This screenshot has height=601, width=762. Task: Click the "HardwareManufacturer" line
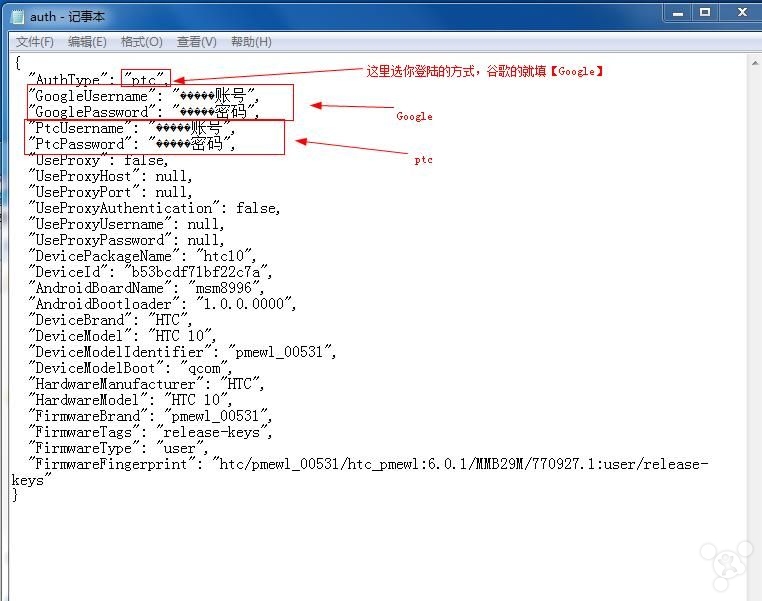point(146,384)
